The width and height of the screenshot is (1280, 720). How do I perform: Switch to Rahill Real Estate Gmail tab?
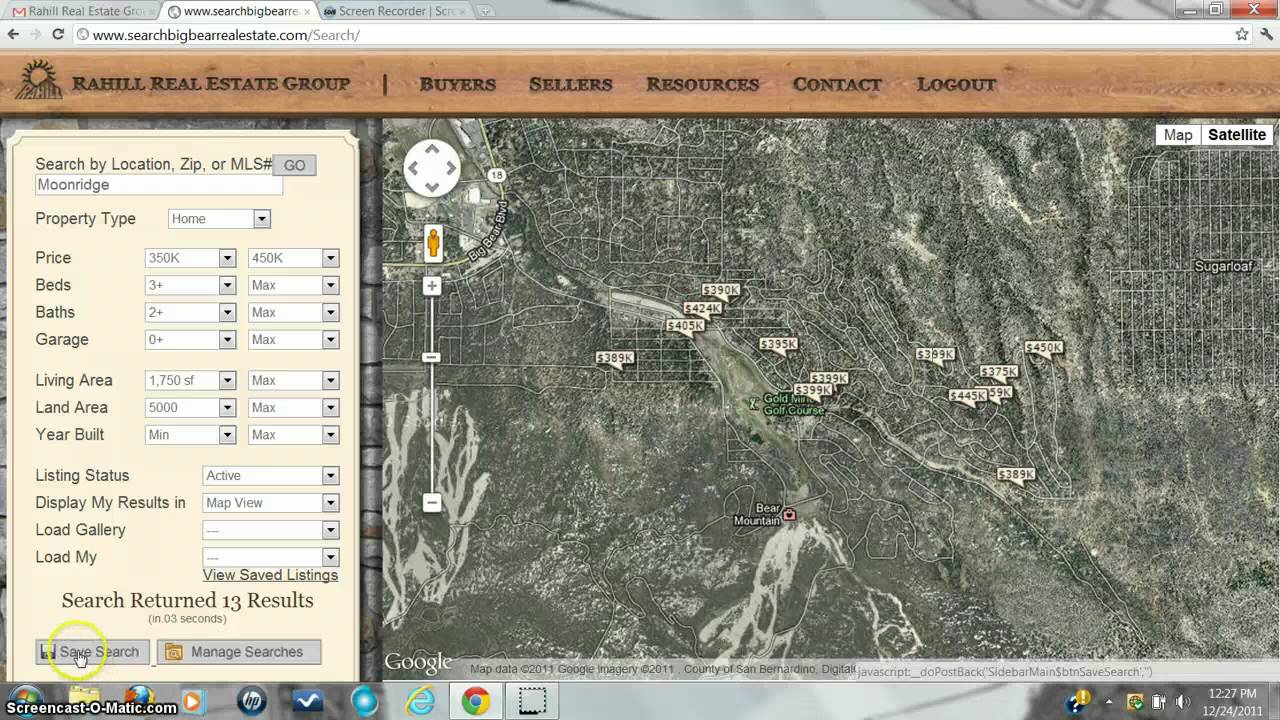click(x=80, y=11)
